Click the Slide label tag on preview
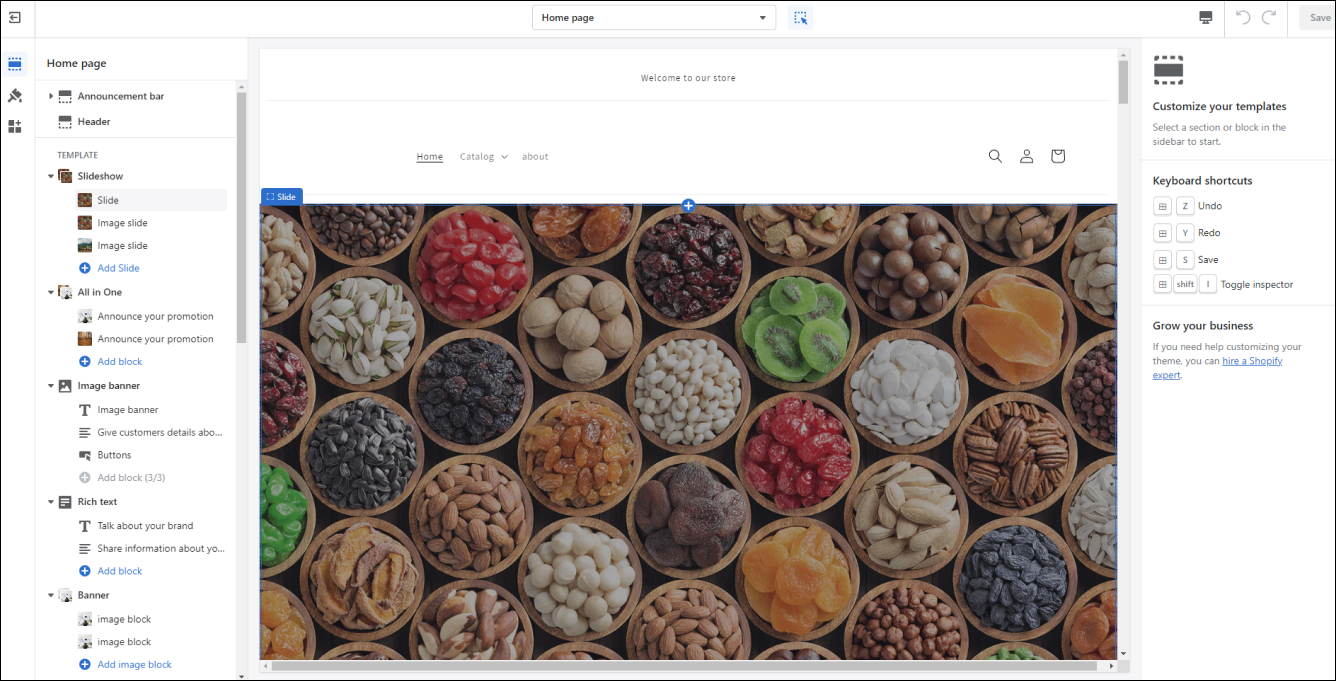Image resolution: width=1336 pixels, height=681 pixels. 281,197
